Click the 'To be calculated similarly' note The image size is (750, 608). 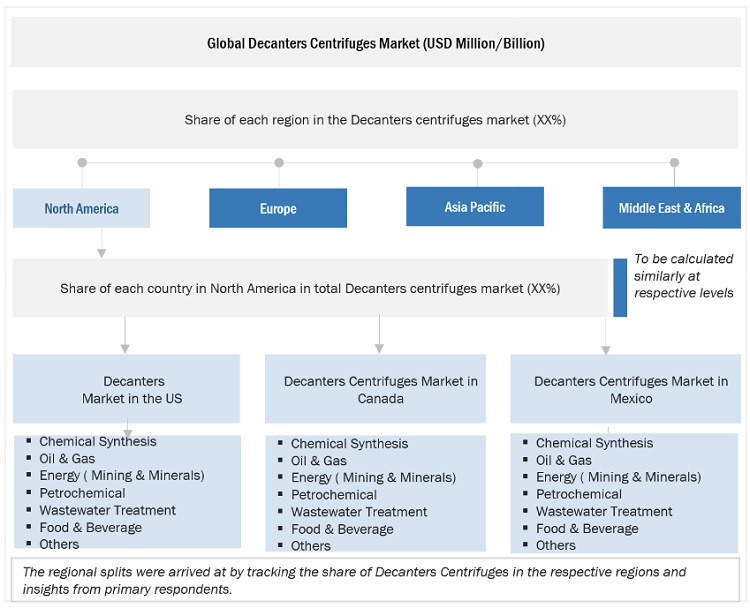(x=684, y=276)
